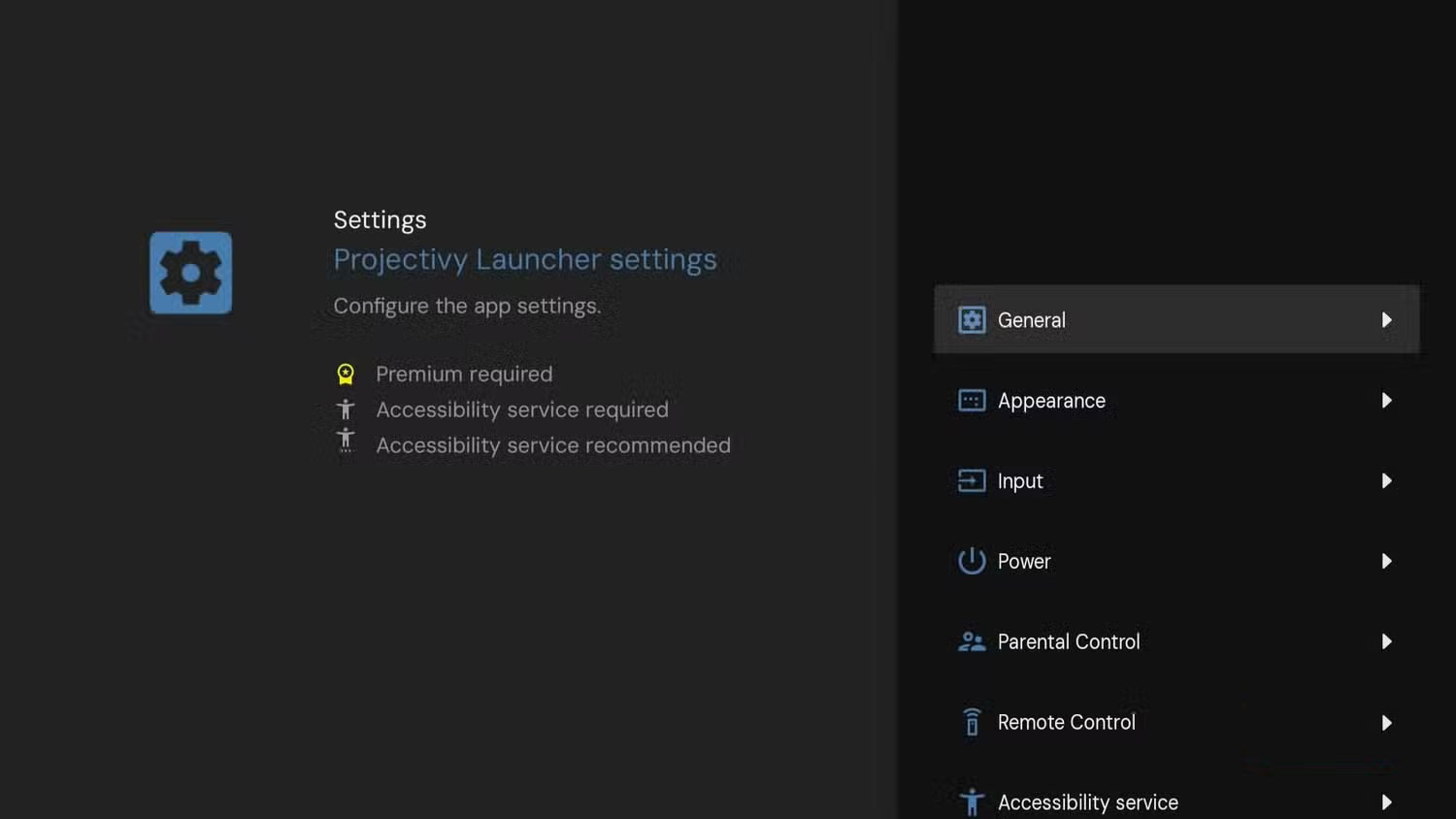Open the blue Projectivy settings gear icon

coord(190,273)
